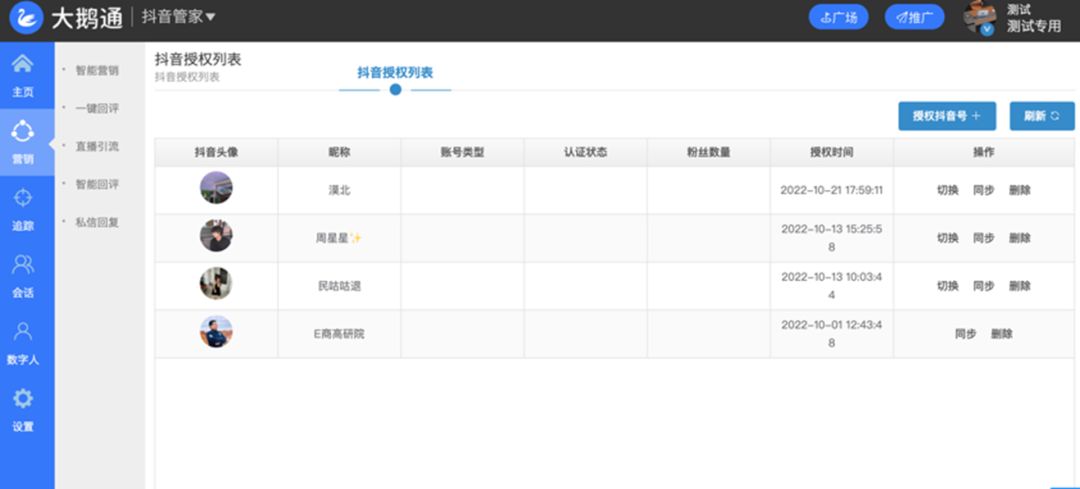Click the 认证状态 column header

pos(585,152)
